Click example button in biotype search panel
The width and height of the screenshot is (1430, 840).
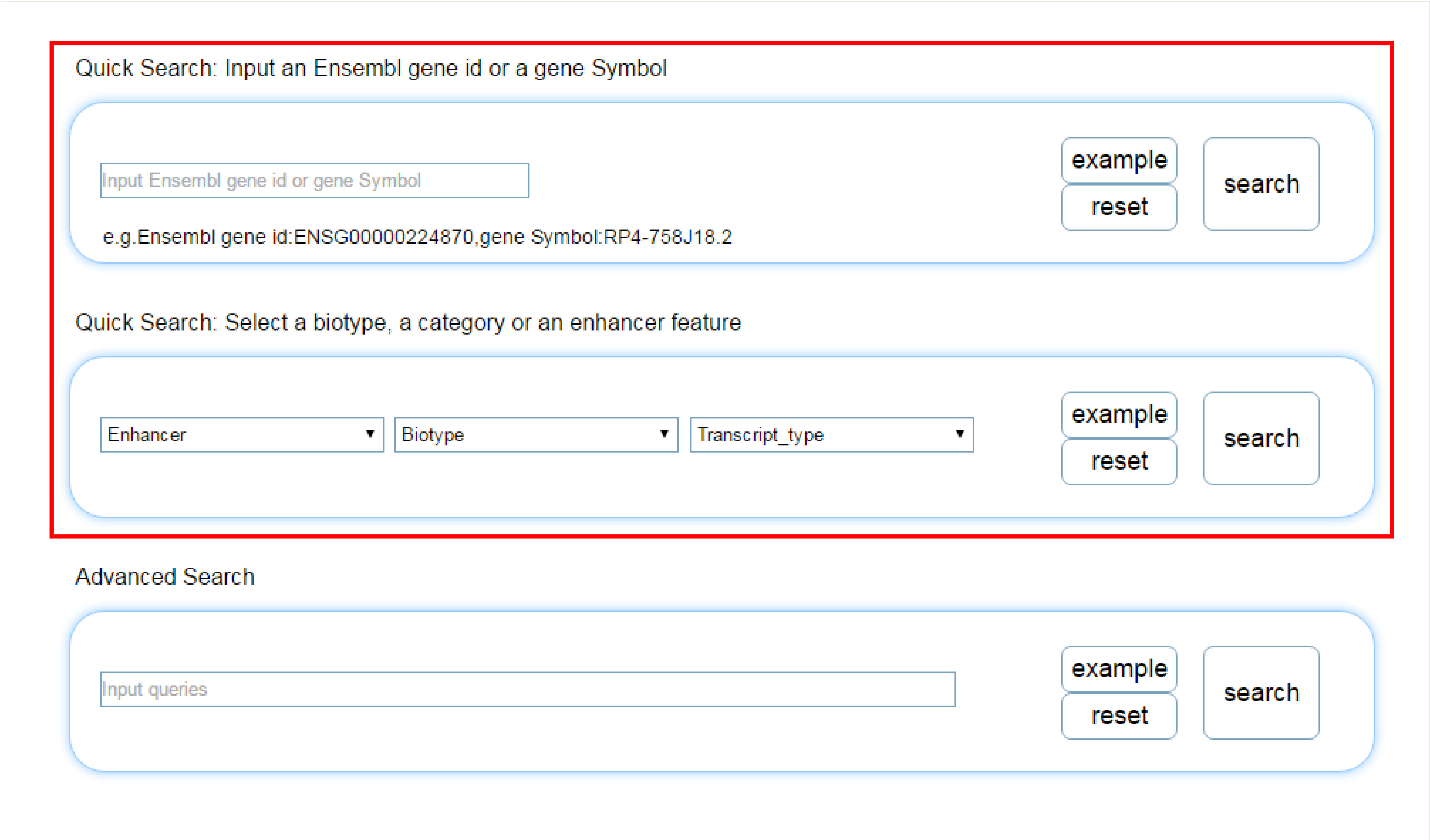pyautogui.click(x=1119, y=415)
